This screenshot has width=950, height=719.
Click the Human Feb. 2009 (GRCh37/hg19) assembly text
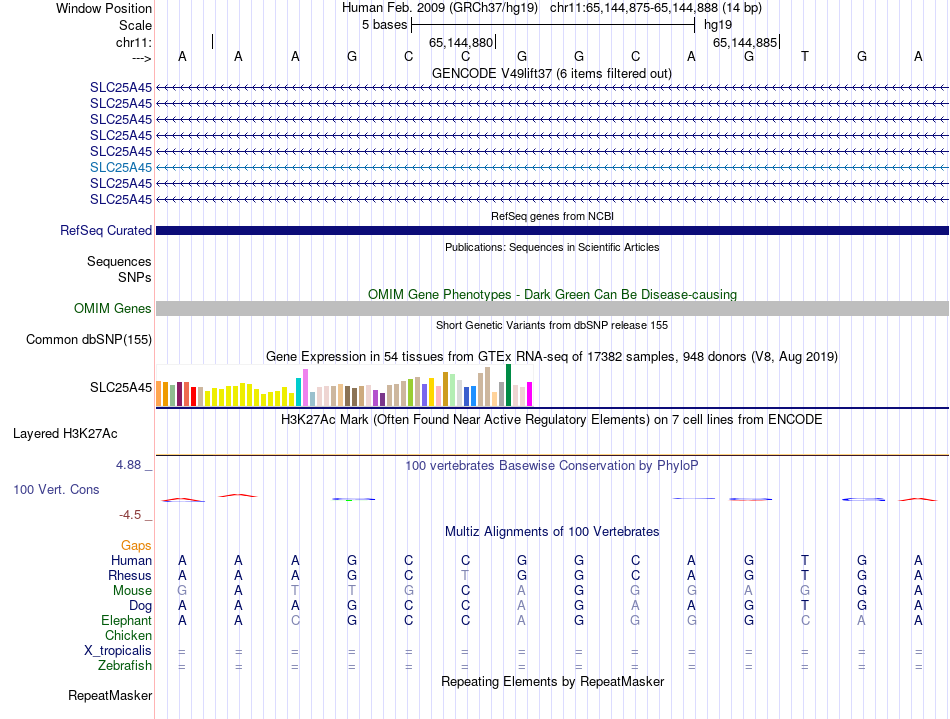click(440, 8)
